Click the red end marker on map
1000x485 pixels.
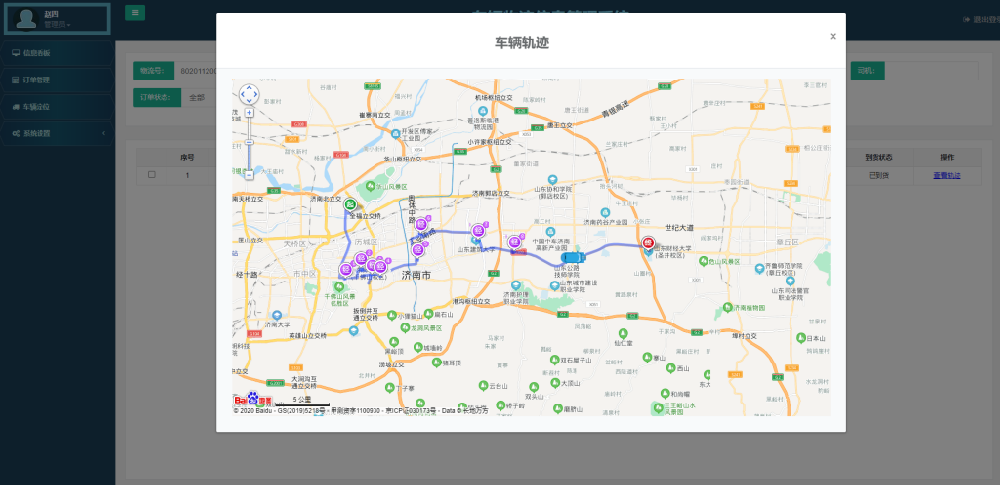point(649,243)
